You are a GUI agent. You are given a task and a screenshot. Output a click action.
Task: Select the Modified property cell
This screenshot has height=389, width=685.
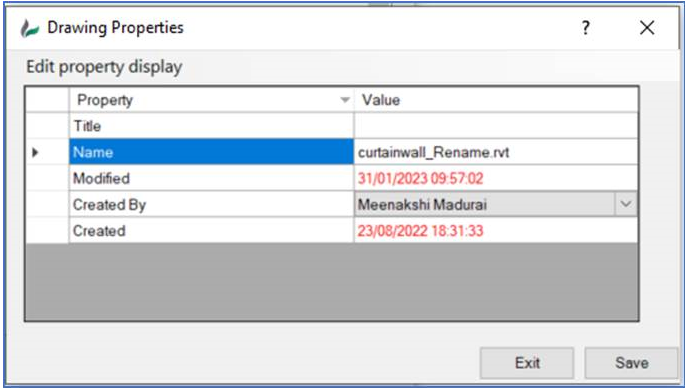pos(211,178)
